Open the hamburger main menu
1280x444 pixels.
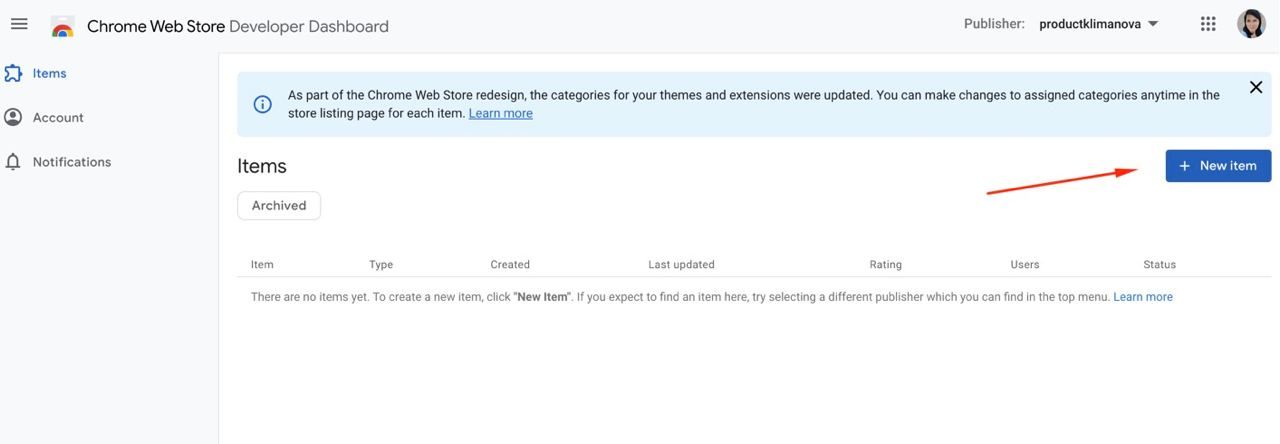(x=19, y=24)
